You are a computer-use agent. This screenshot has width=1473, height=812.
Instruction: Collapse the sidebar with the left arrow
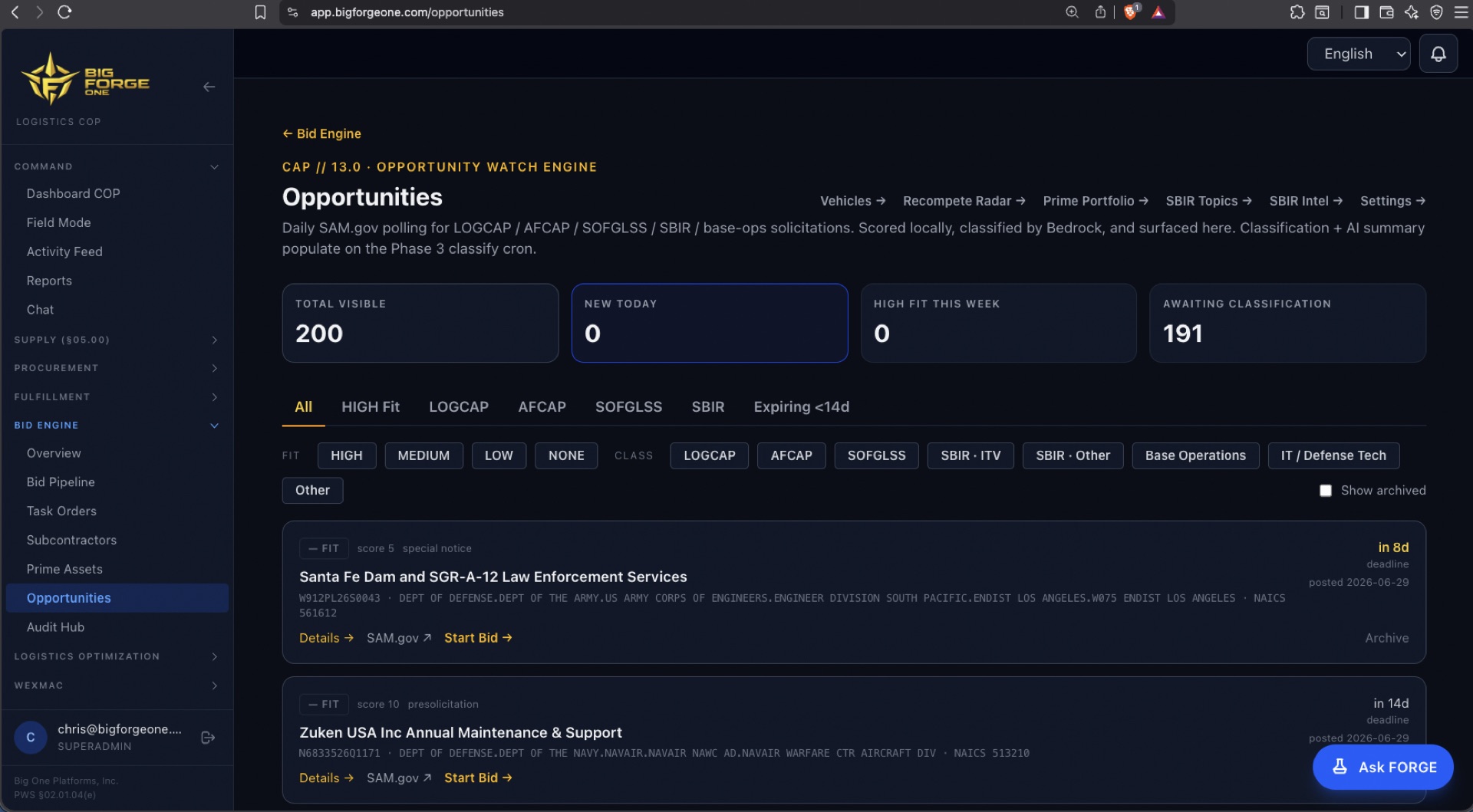[209, 87]
